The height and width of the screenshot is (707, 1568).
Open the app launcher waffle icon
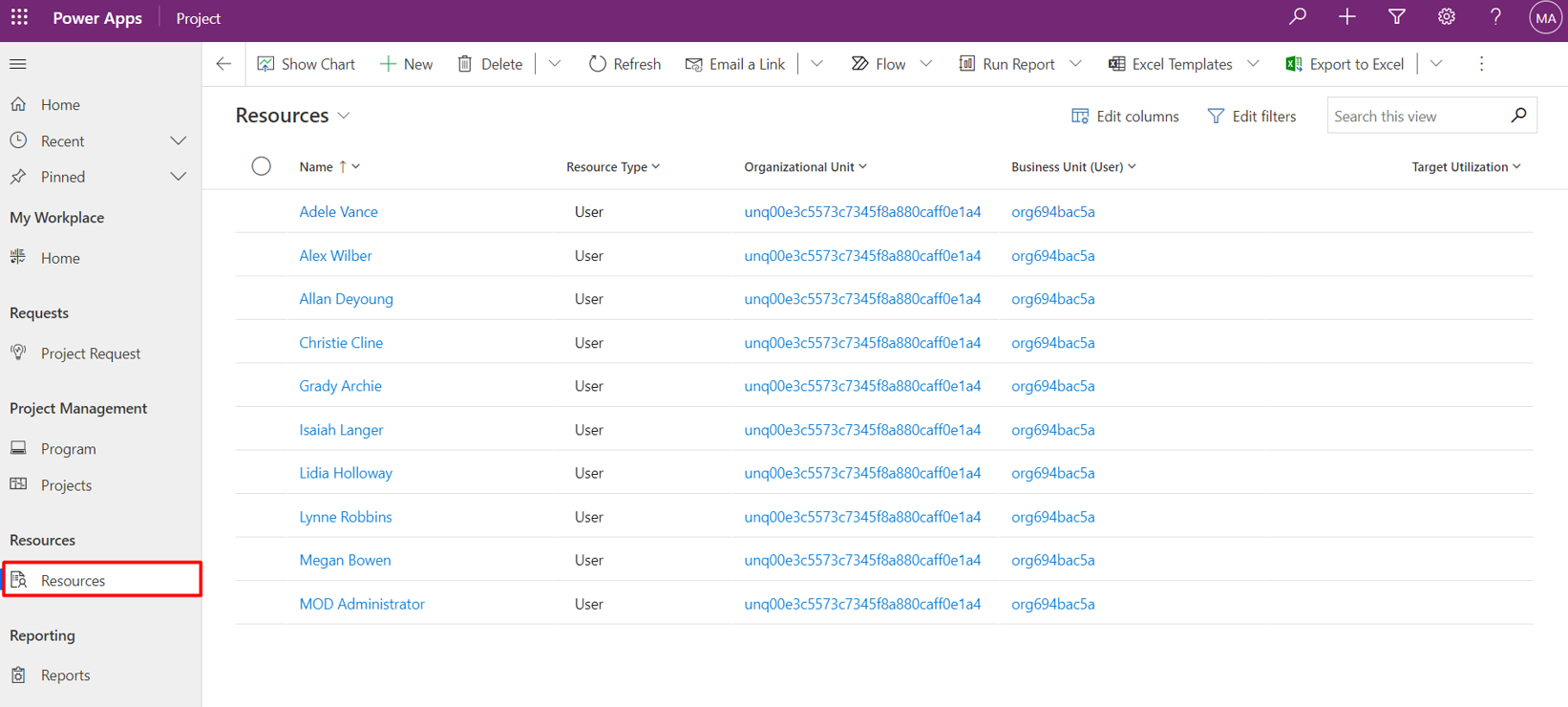point(19,18)
